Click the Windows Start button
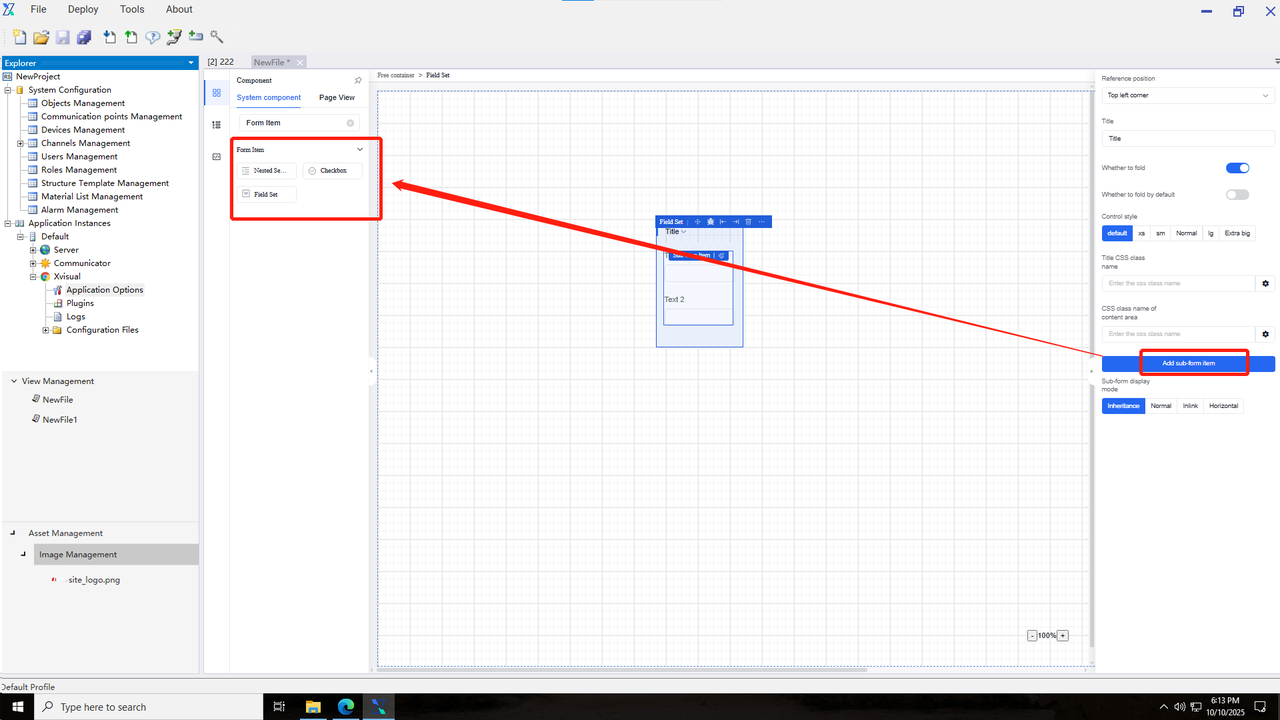1280x720 pixels. 17,707
